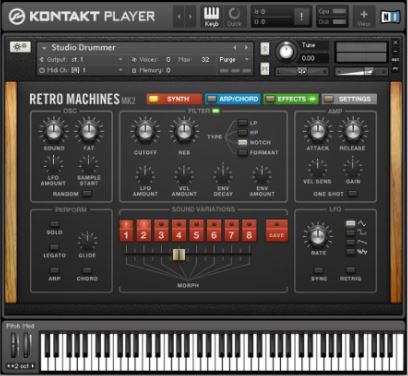Screen dimensions: 408x376
Task: Enable ARP in Perform section
Action: tap(54, 270)
